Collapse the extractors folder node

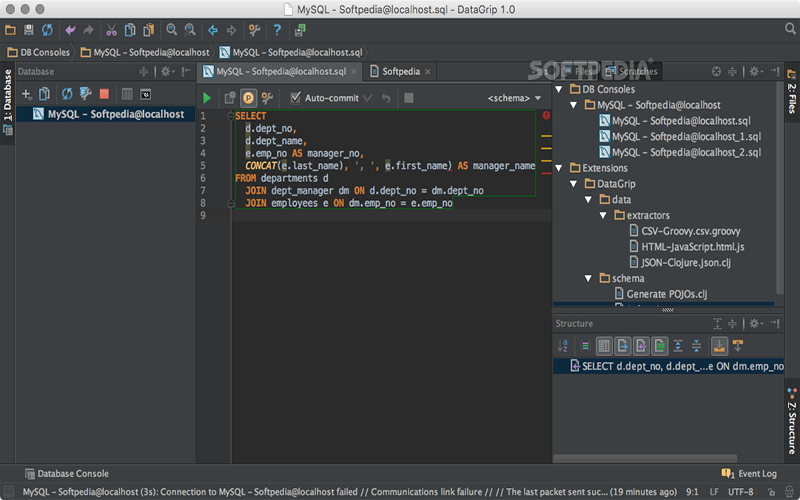pos(603,215)
